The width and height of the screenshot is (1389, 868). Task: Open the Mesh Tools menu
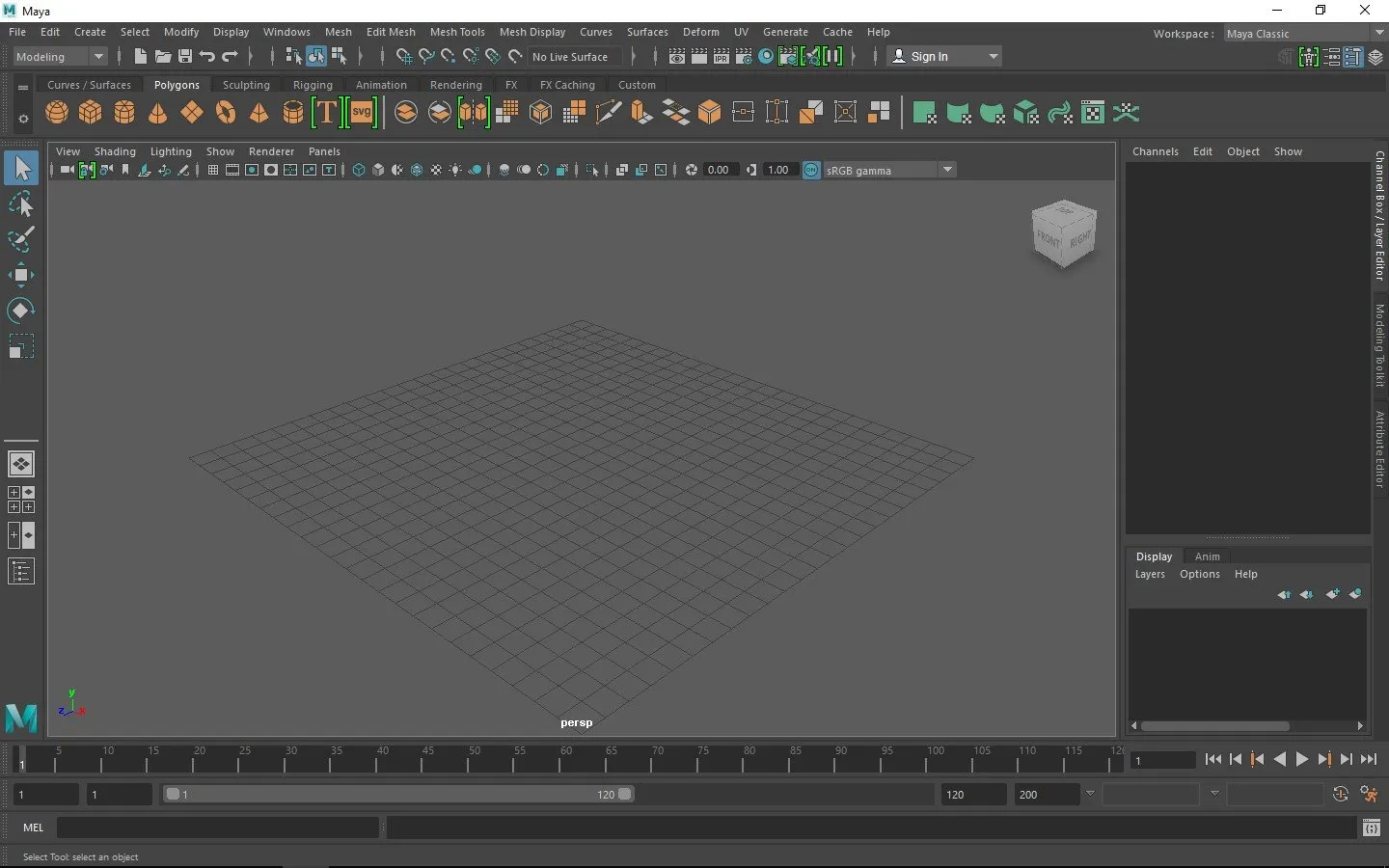tap(457, 32)
